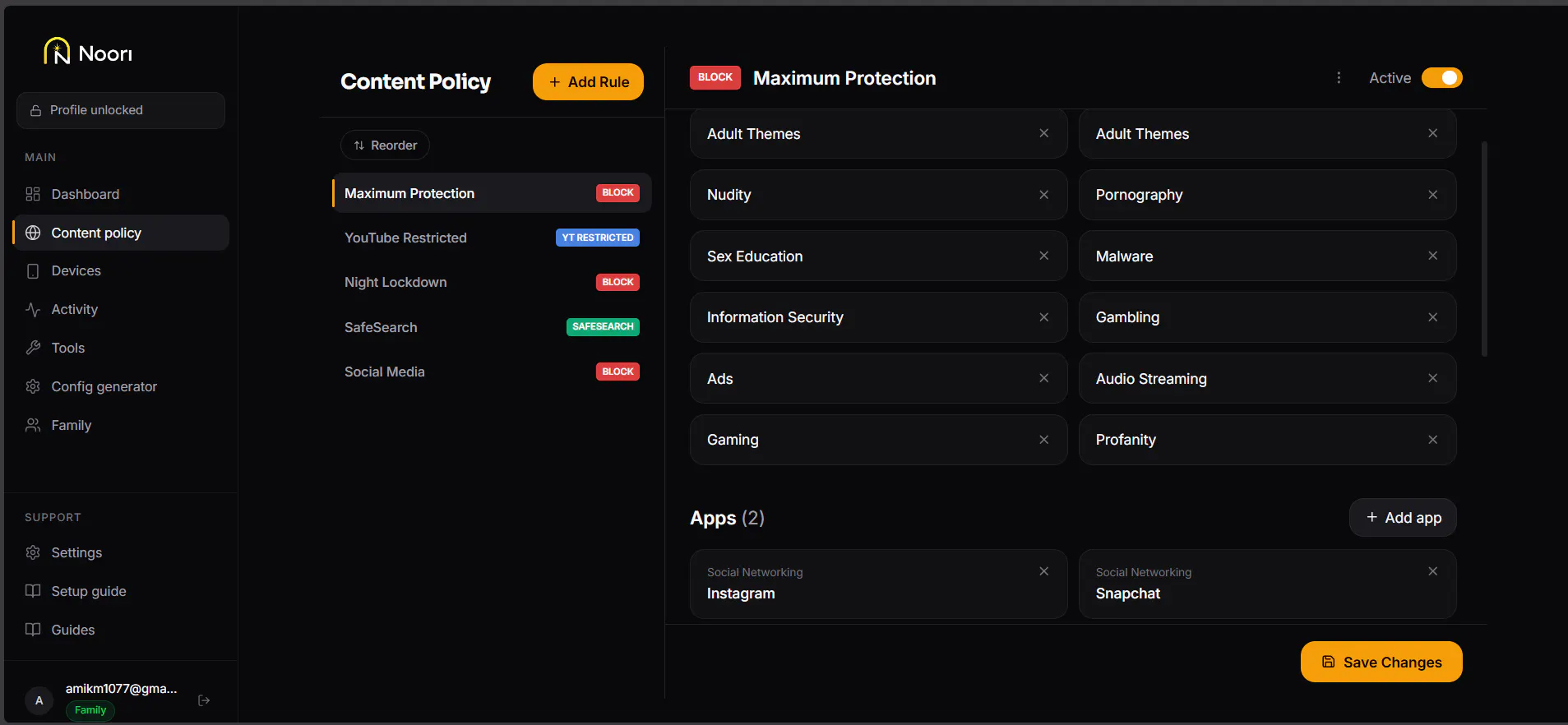The height and width of the screenshot is (725, 1568).
Task: Remove the Ads category
Action: pyautogui.click(x=1043, y=378)
